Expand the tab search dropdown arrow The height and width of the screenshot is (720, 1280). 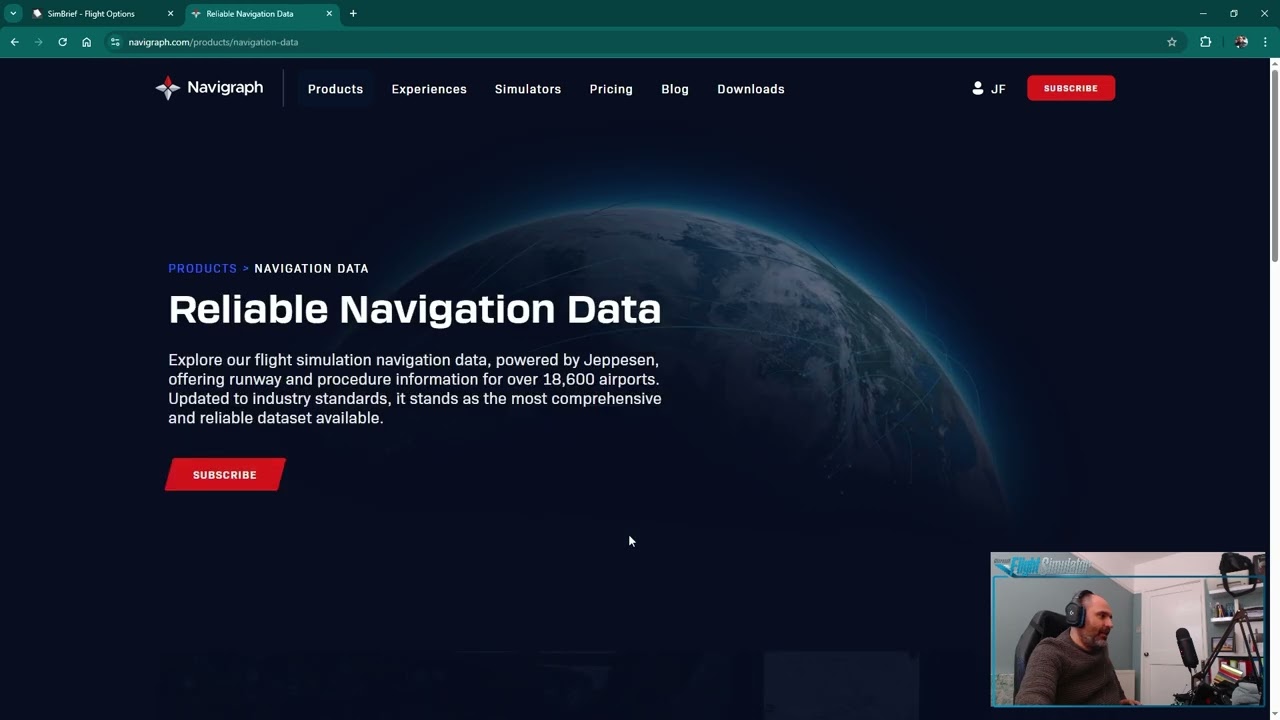(13, 14)
